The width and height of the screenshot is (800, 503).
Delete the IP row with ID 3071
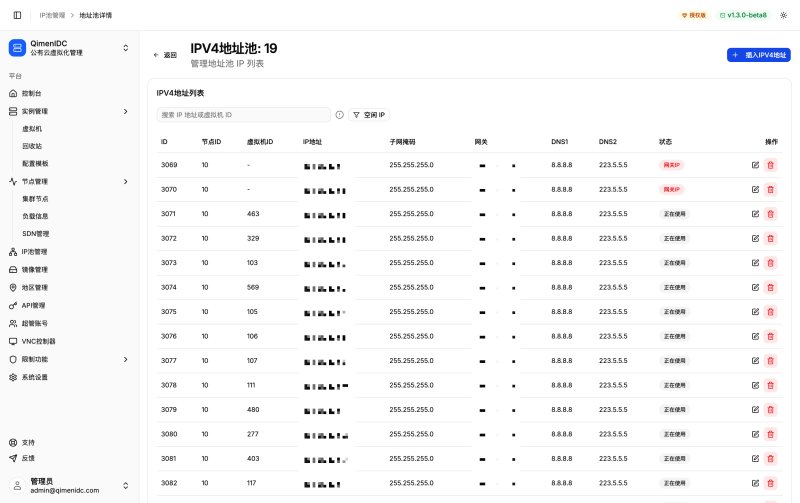coord(770,214)
